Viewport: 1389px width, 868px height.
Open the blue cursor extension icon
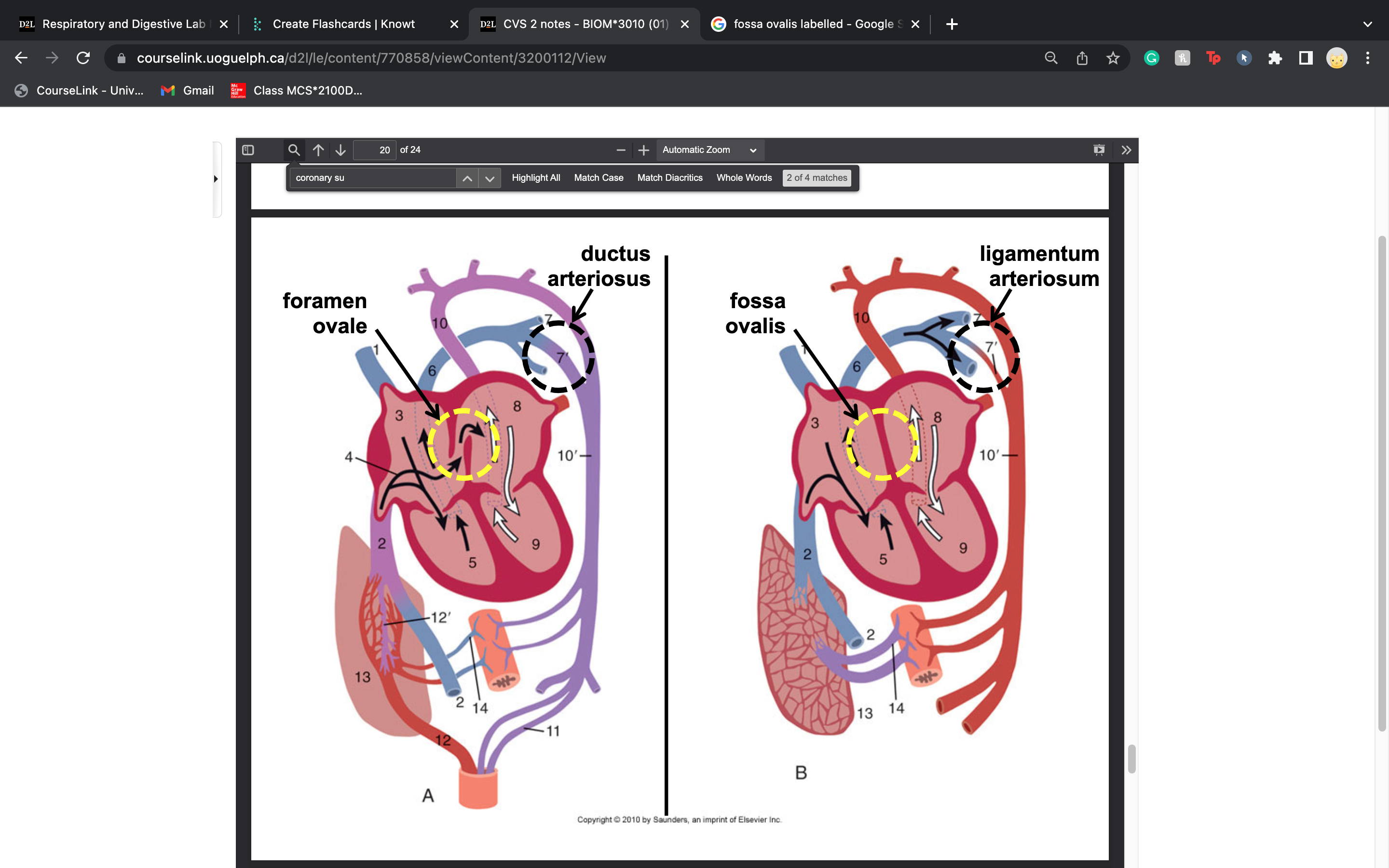tap(1244, 58)
